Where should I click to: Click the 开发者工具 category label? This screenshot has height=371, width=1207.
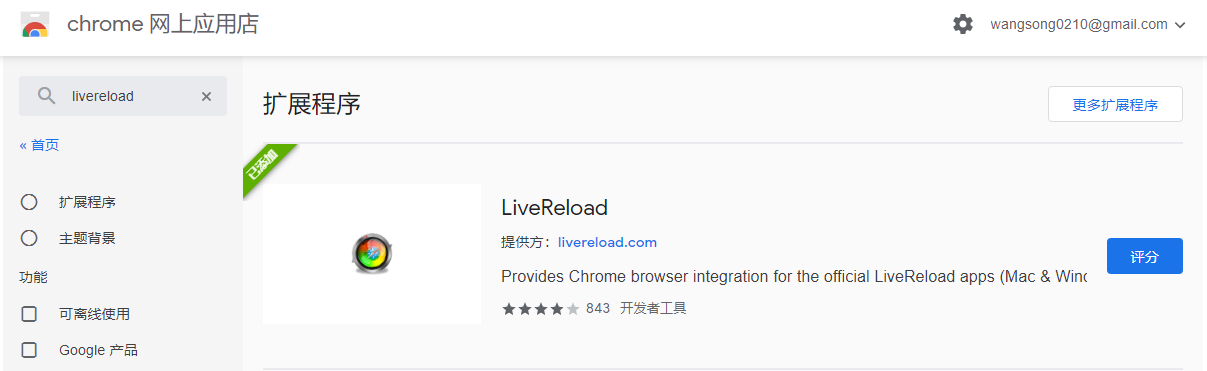[653, 308]
